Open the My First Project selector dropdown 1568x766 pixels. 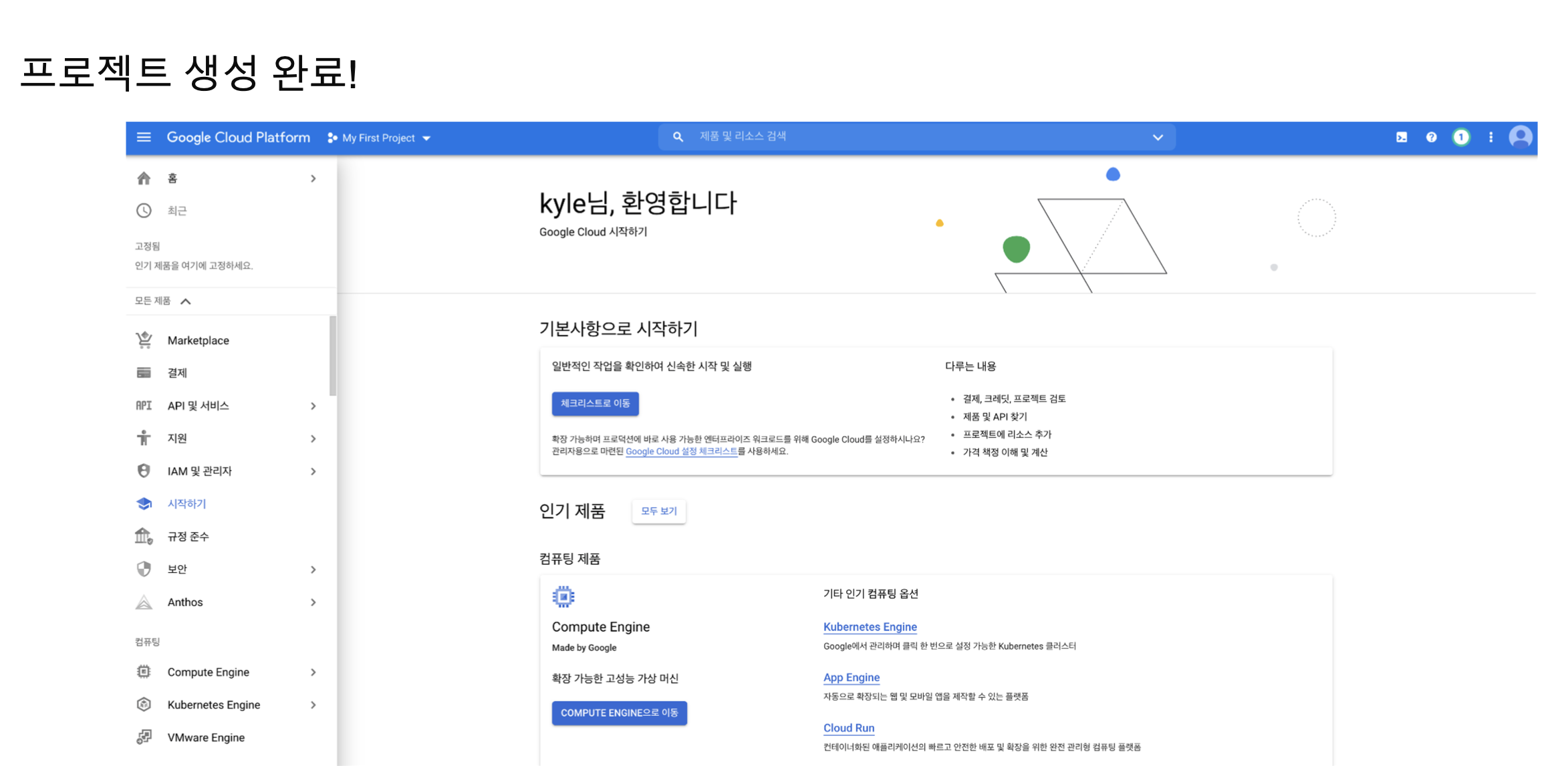click(x=379, y=138)
